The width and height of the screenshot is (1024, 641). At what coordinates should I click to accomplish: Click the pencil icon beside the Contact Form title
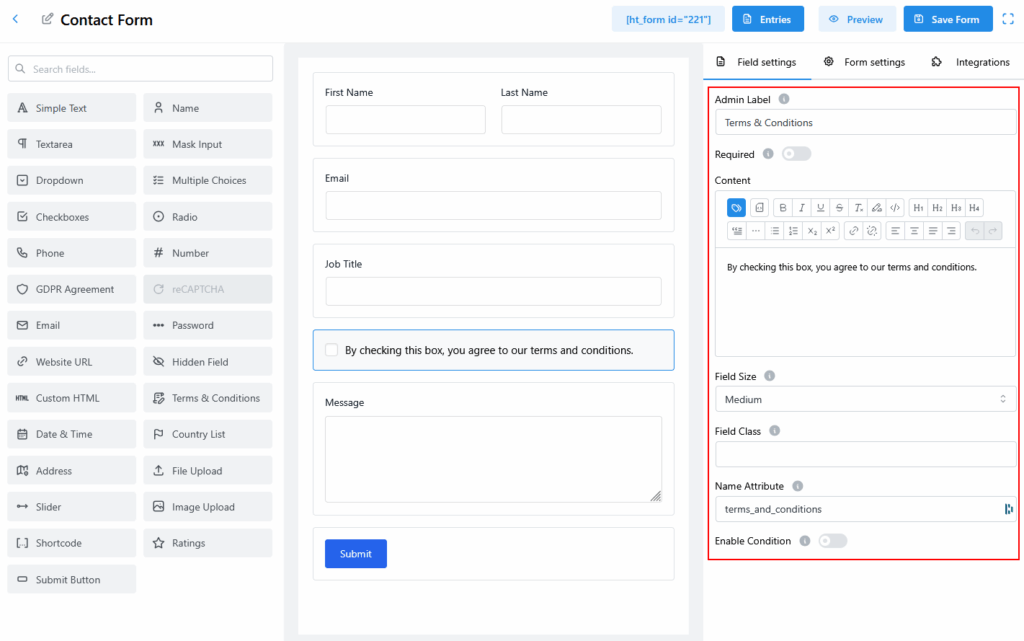(x=47, y=19)
